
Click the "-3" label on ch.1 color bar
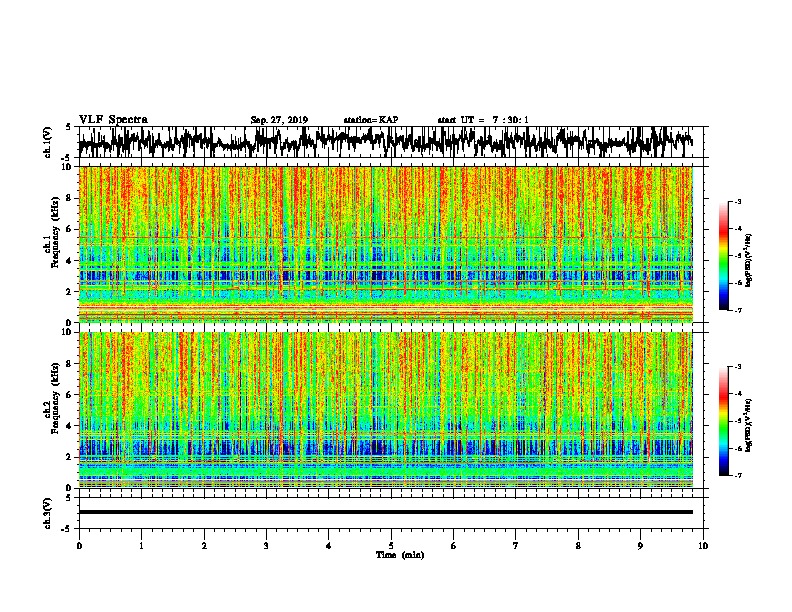[x=737, y=202]
